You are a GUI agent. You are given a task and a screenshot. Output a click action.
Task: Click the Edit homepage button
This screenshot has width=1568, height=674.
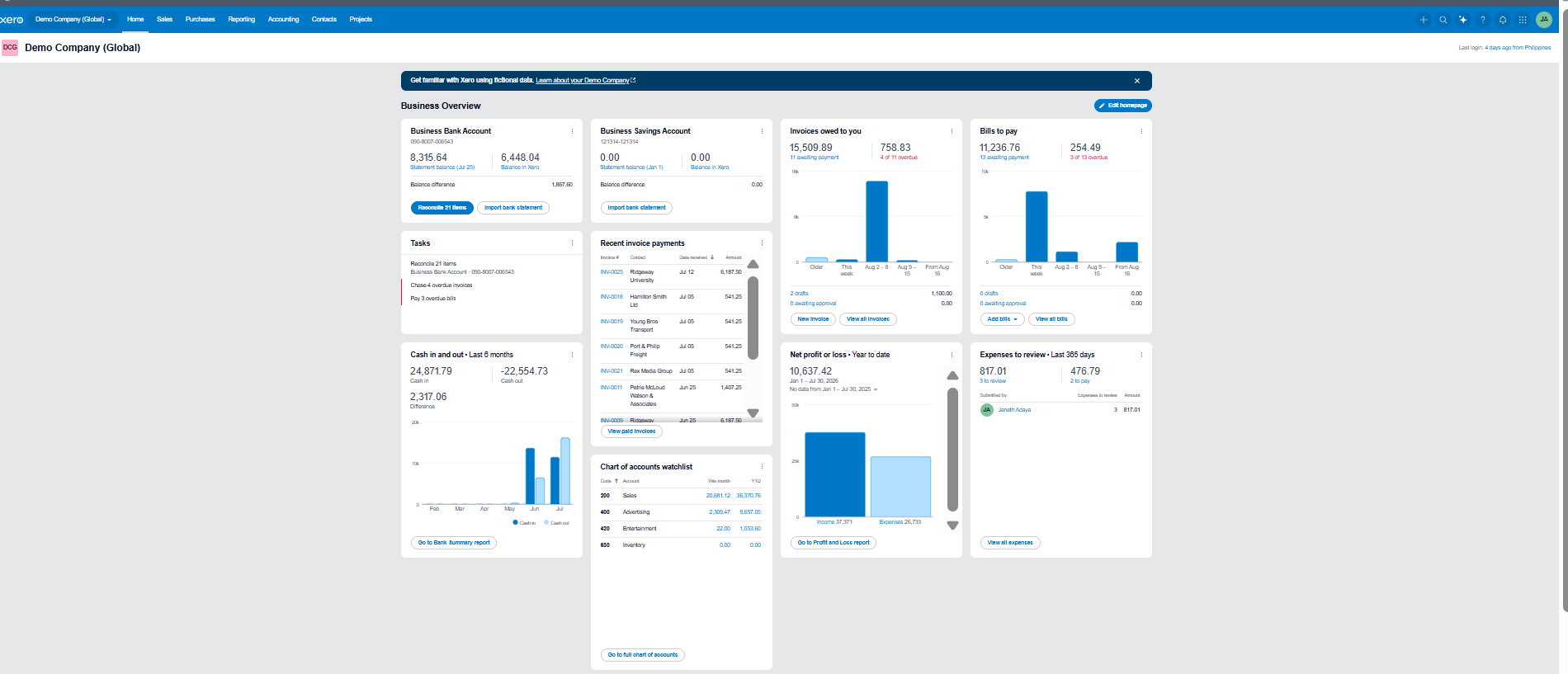click(1123, 106)
